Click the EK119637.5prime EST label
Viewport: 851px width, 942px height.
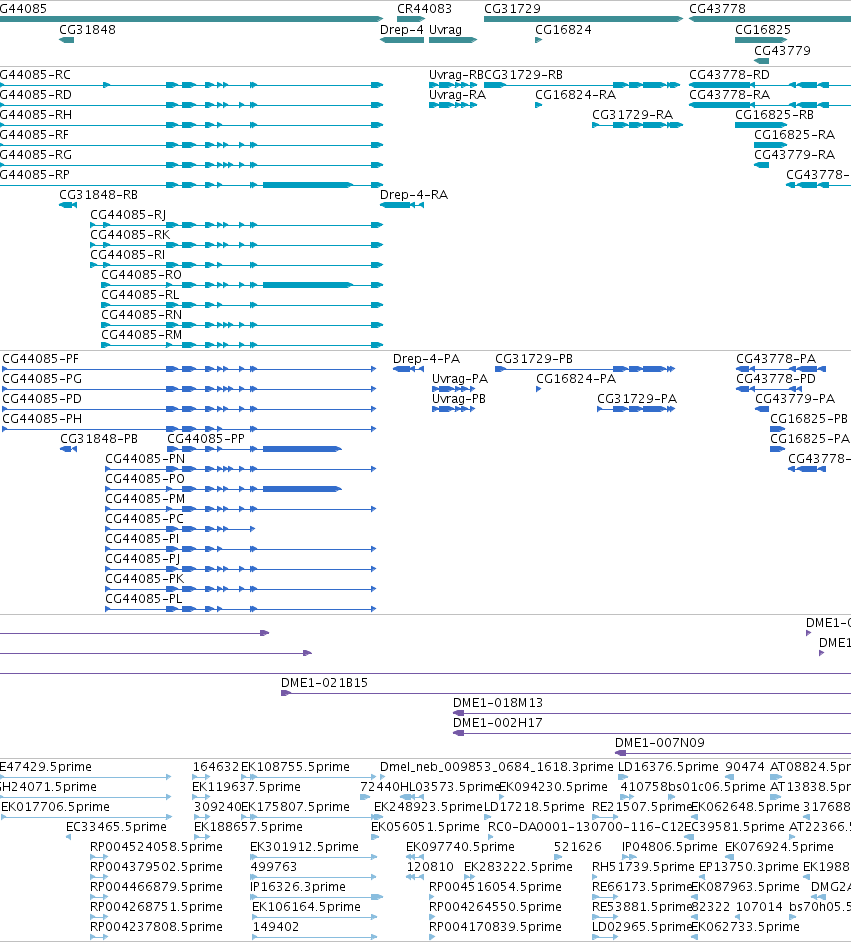tap(246, 786)
